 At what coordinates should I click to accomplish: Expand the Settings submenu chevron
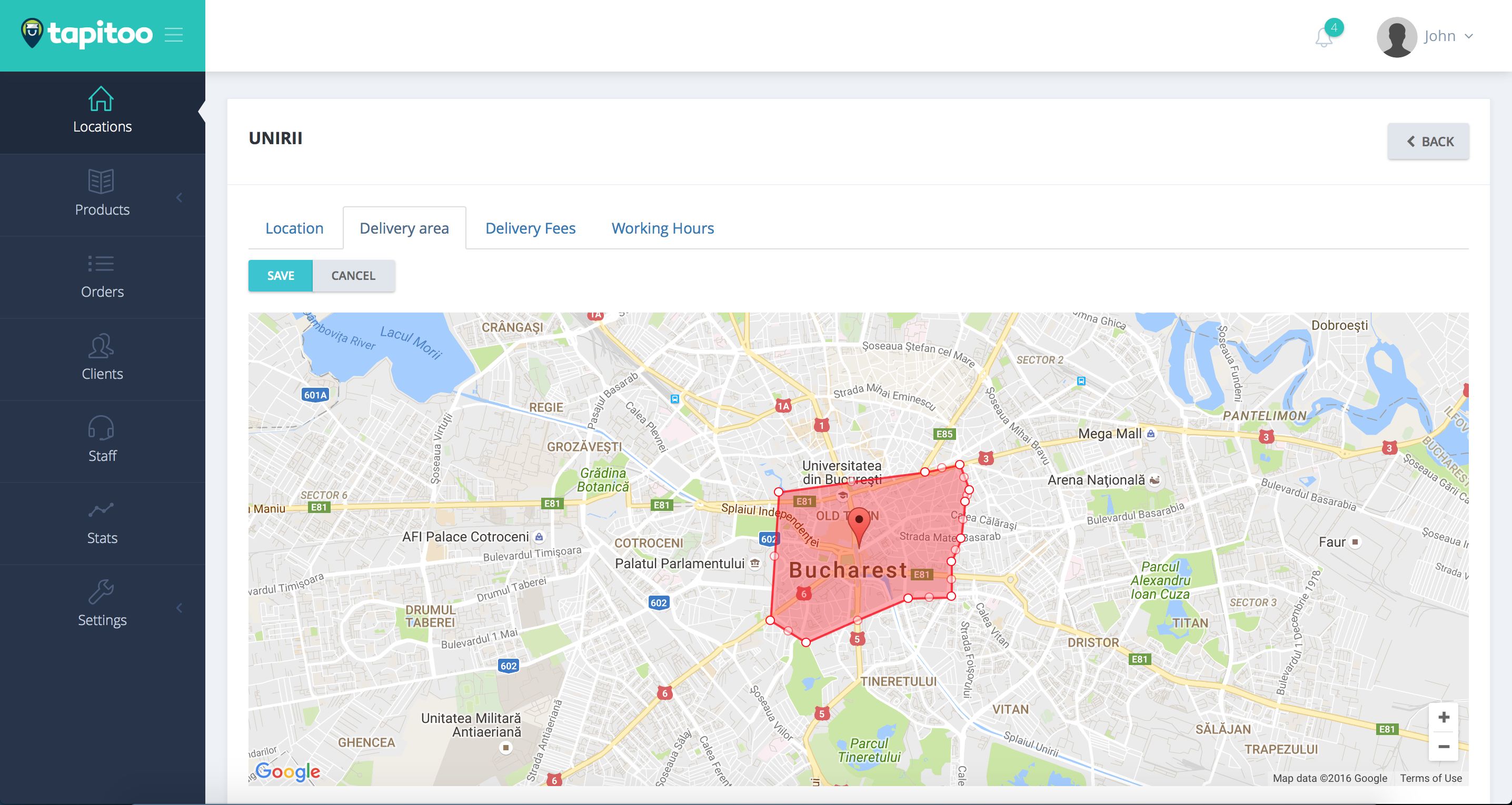click(x=180, y=608)
